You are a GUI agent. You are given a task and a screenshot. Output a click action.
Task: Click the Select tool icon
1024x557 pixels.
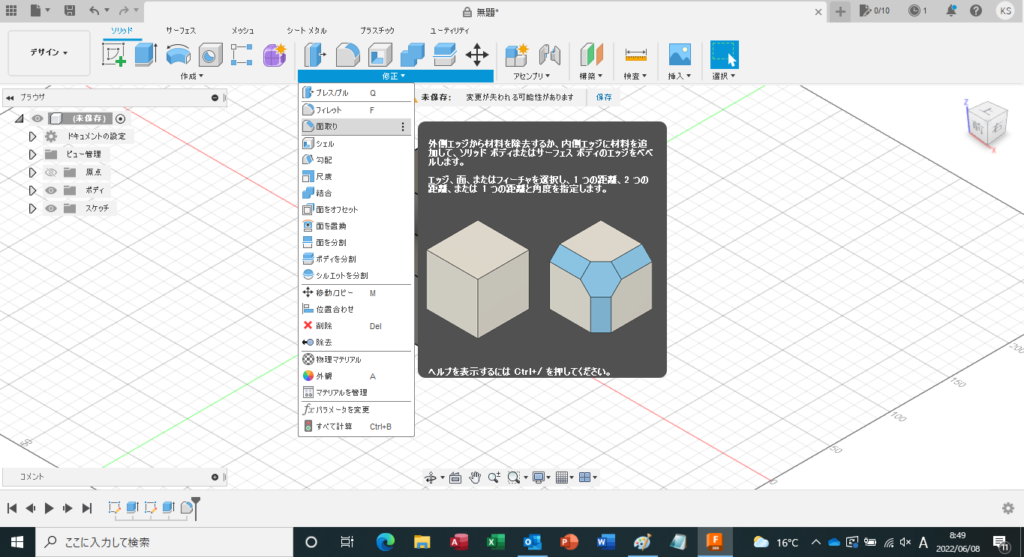click(724, 55)
